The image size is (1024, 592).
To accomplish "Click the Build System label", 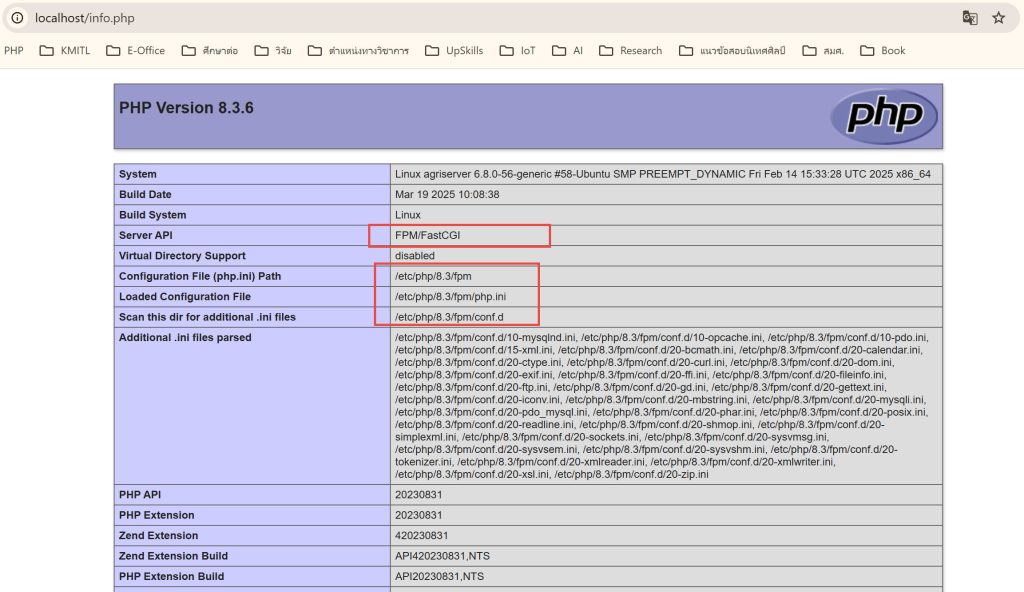I will pos(152,215).
